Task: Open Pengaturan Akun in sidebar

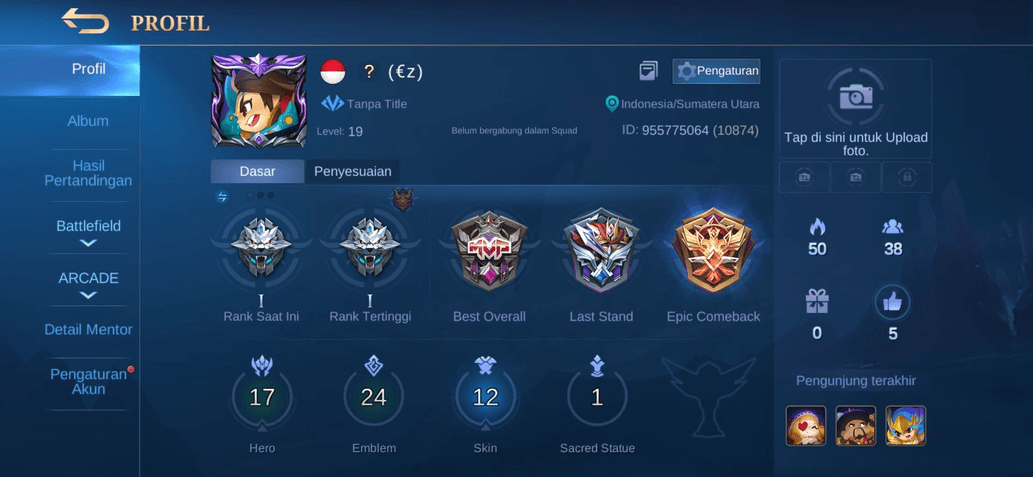Action: [88, 381]
